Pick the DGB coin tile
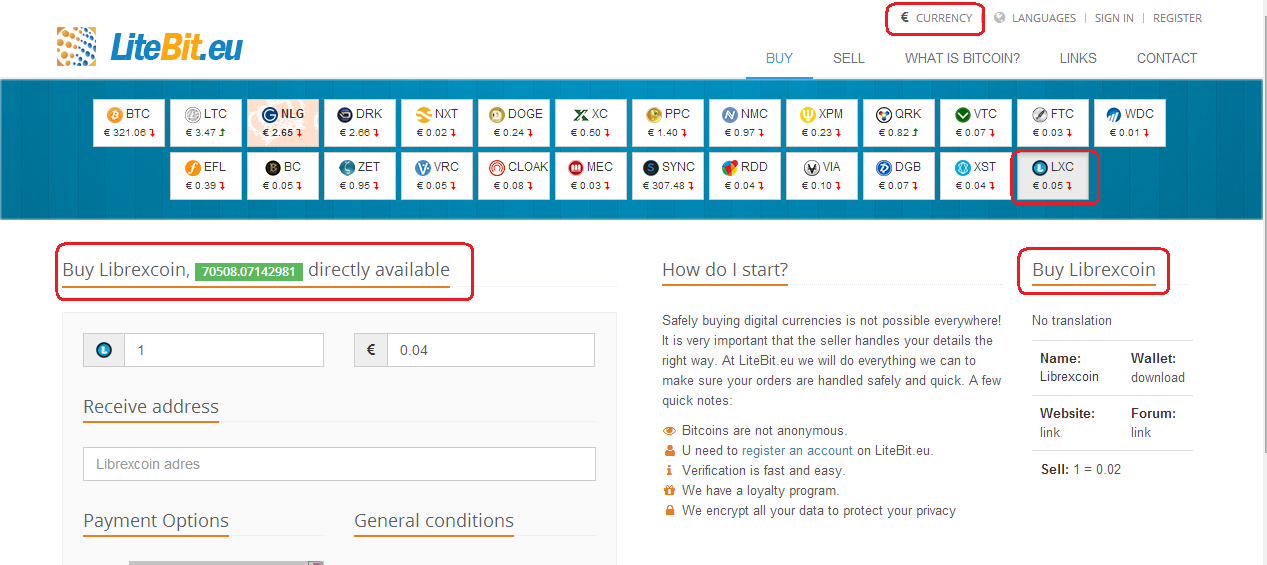The width and height of the screenshot is (1267, 565). pyautogui.click(x=899, y=176)
